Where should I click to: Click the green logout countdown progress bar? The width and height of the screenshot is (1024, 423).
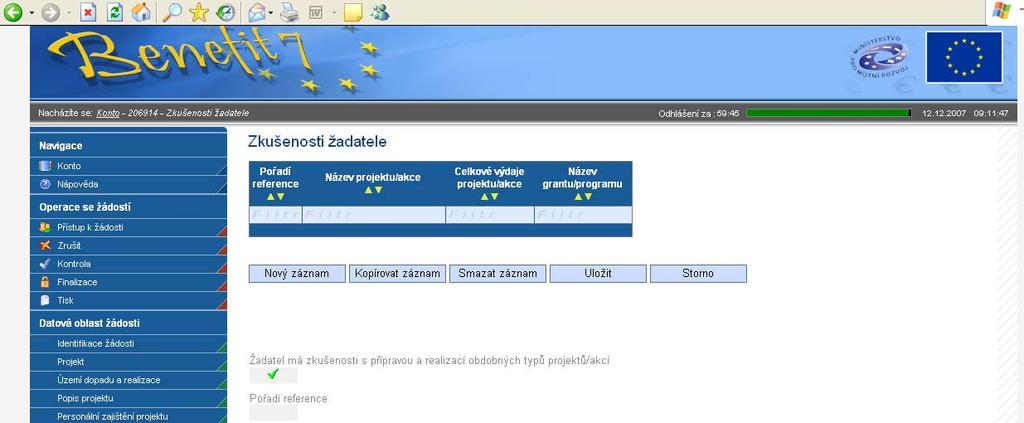click(828, 114)
